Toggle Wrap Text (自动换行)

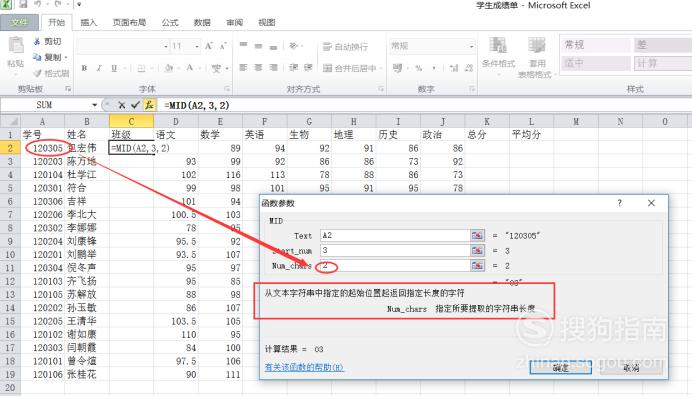346,46
